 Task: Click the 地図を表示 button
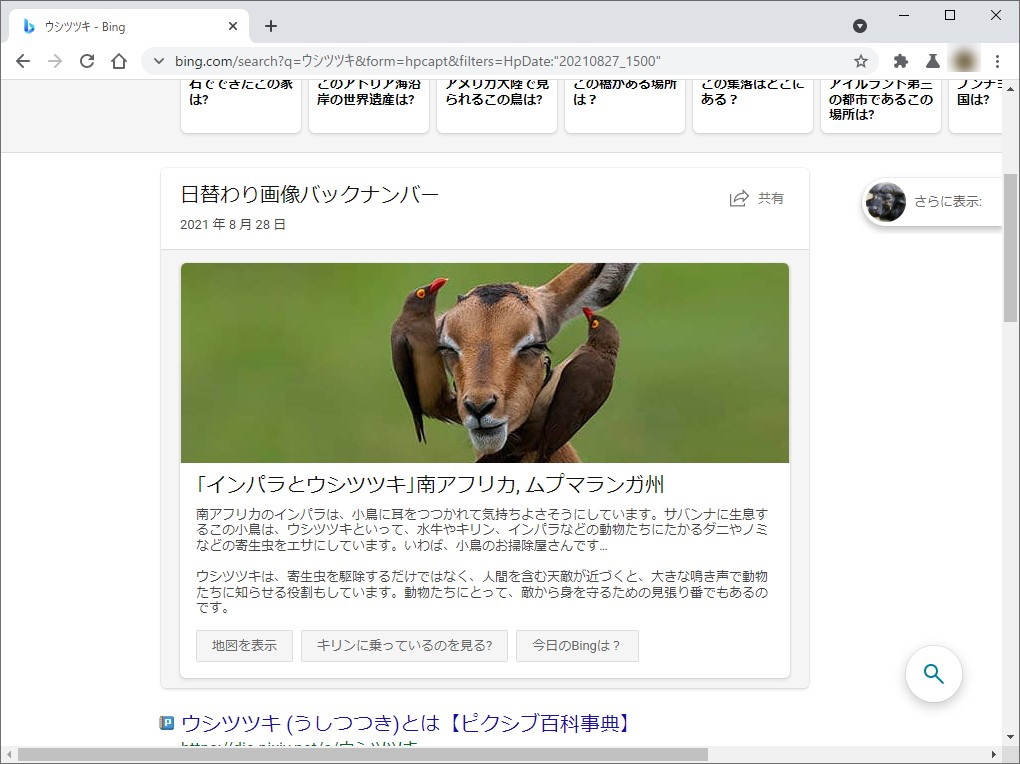point(244,645)
